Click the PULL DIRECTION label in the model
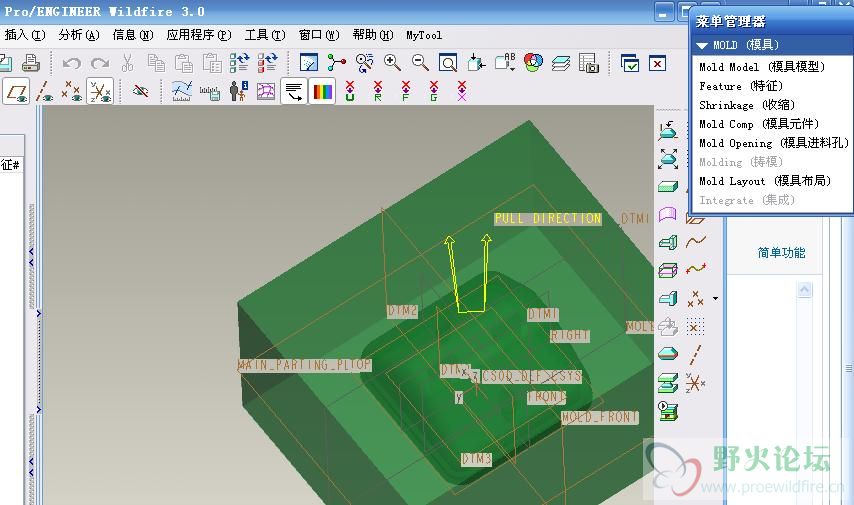This screenshot has width=854, height=505. pos(548,218)
